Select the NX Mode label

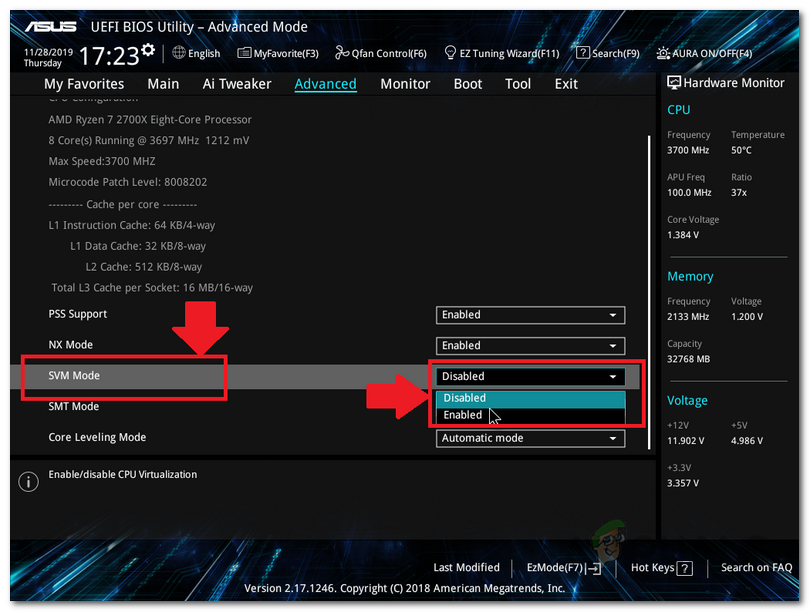(70, 345)
